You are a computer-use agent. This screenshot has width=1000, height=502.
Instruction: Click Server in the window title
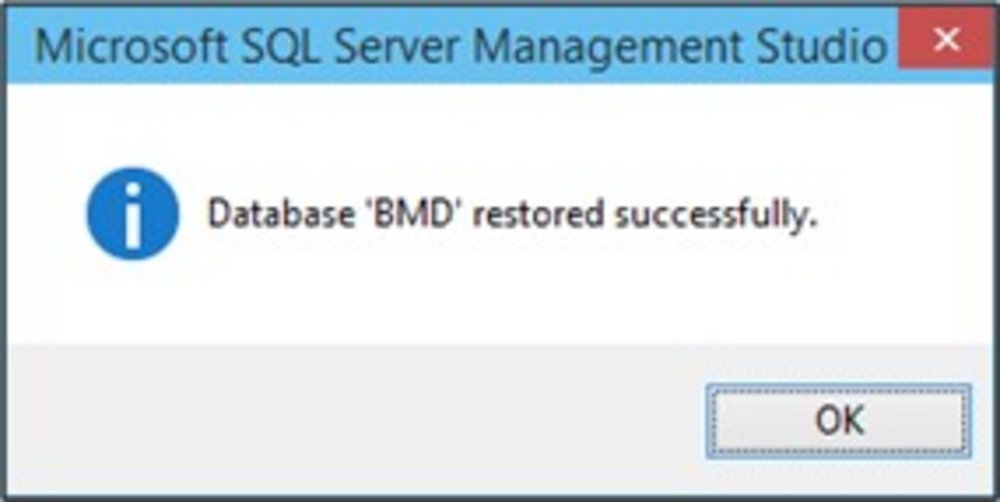381,47
